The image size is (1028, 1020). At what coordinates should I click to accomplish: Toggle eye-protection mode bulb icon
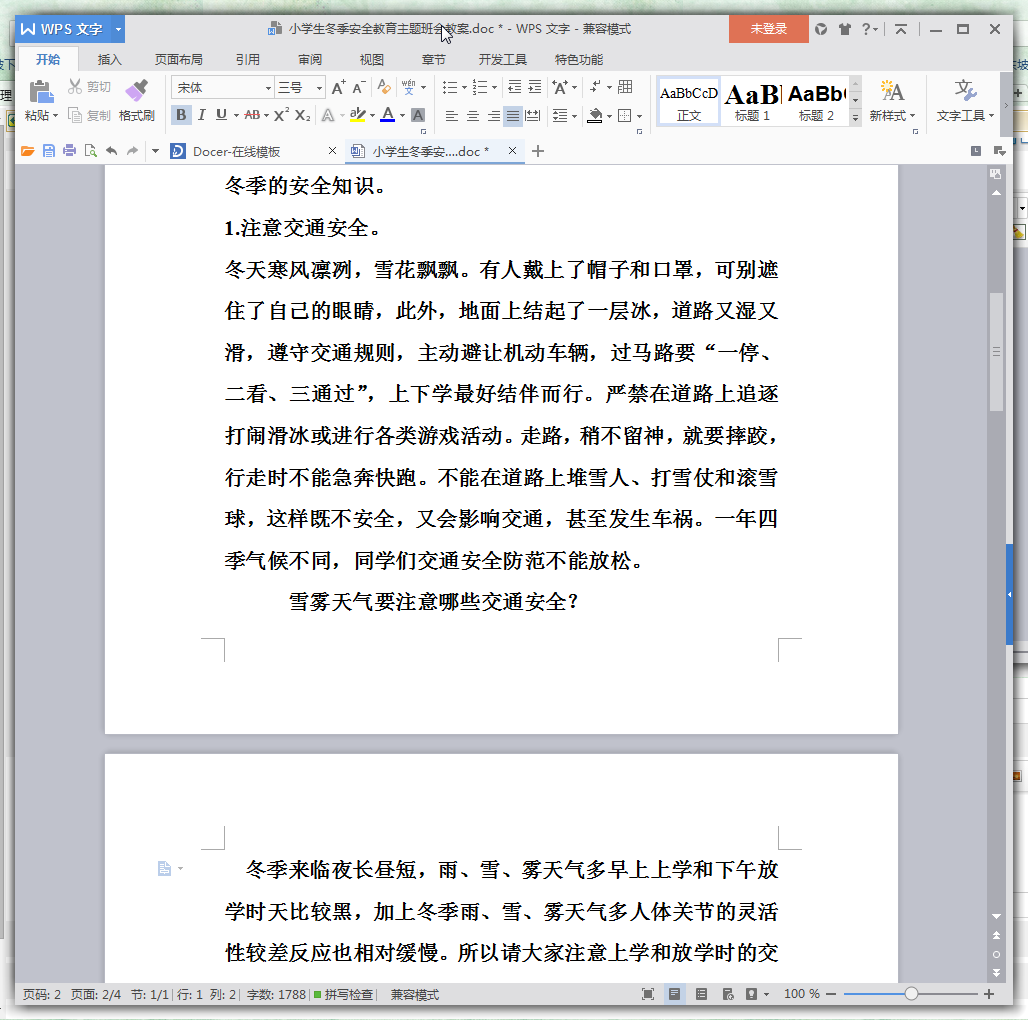click(x=751, y=994)
